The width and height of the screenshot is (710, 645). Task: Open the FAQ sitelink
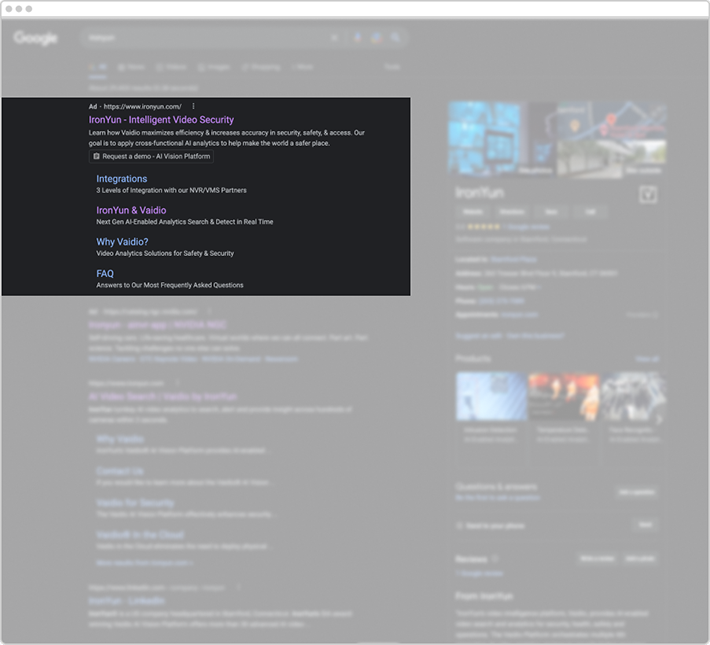click(105, 274)
